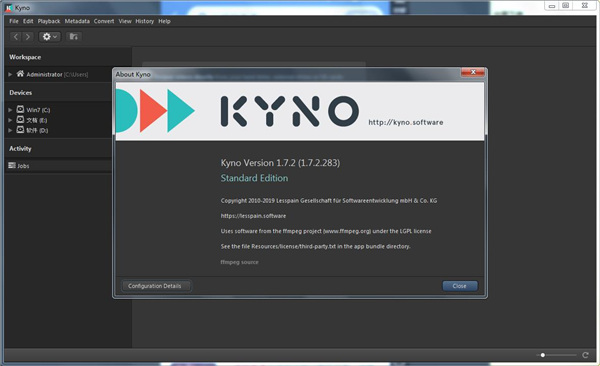The width and height of the screenshot is (600, 366).
Task: Expand the Win7 (C:) drive node
Action: click(x=10, y=110)
